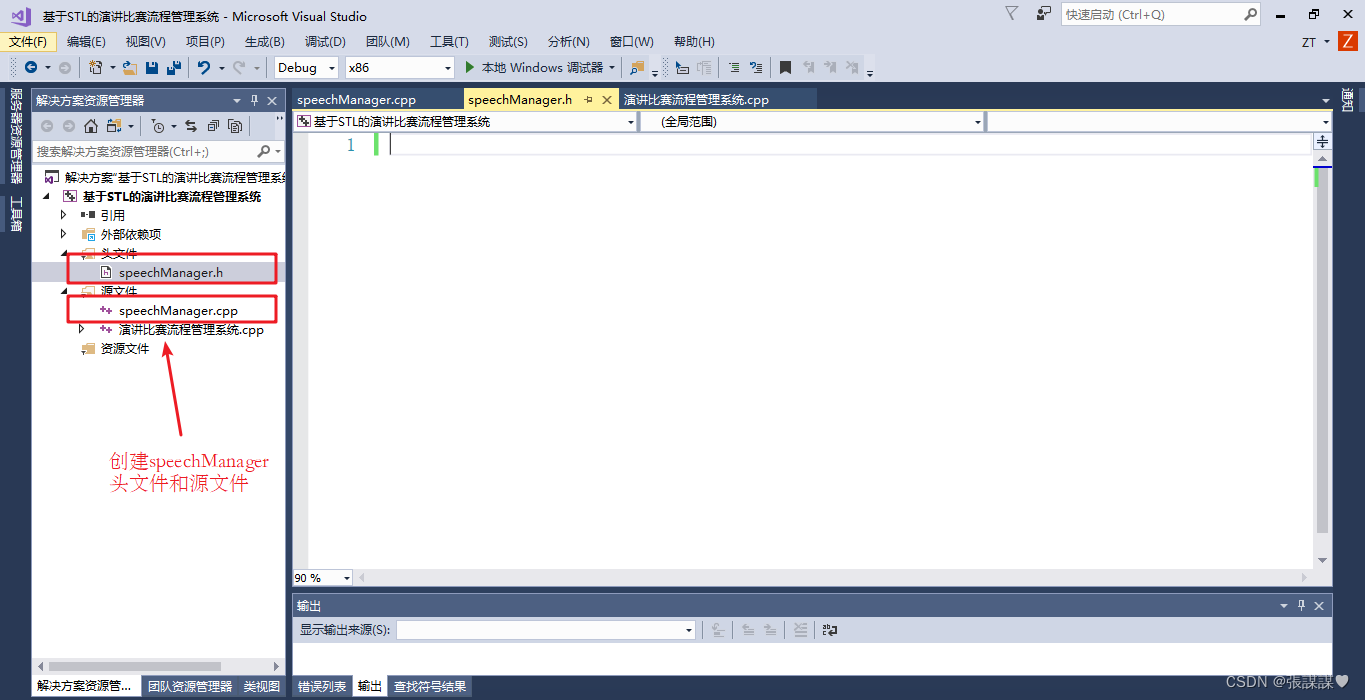
Task: Click the search magnifier in quick launch
Action: 1251,14
